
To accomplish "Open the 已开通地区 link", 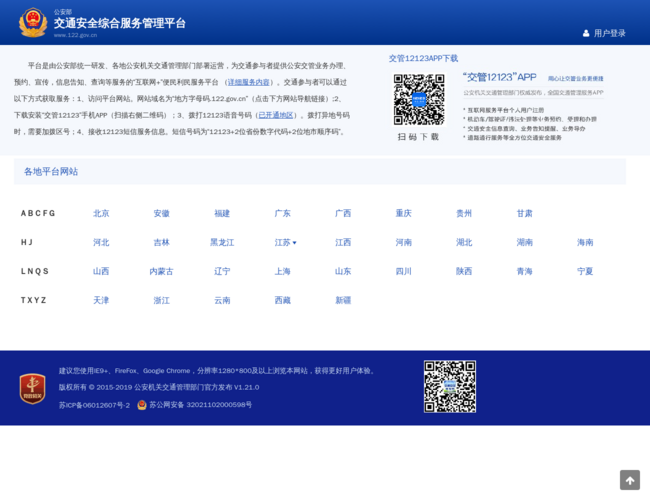I will [276, 115].
